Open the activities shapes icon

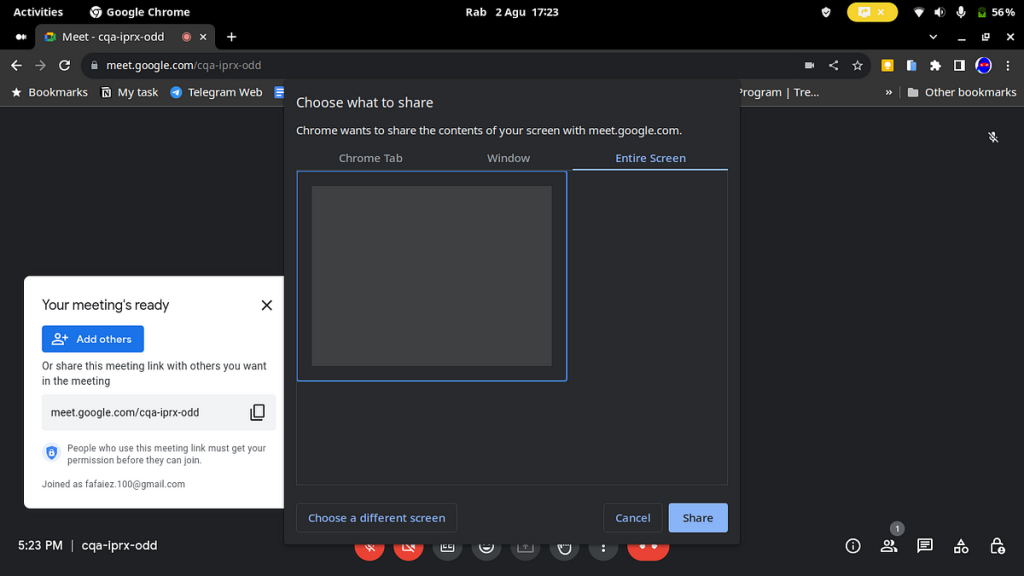961,546
